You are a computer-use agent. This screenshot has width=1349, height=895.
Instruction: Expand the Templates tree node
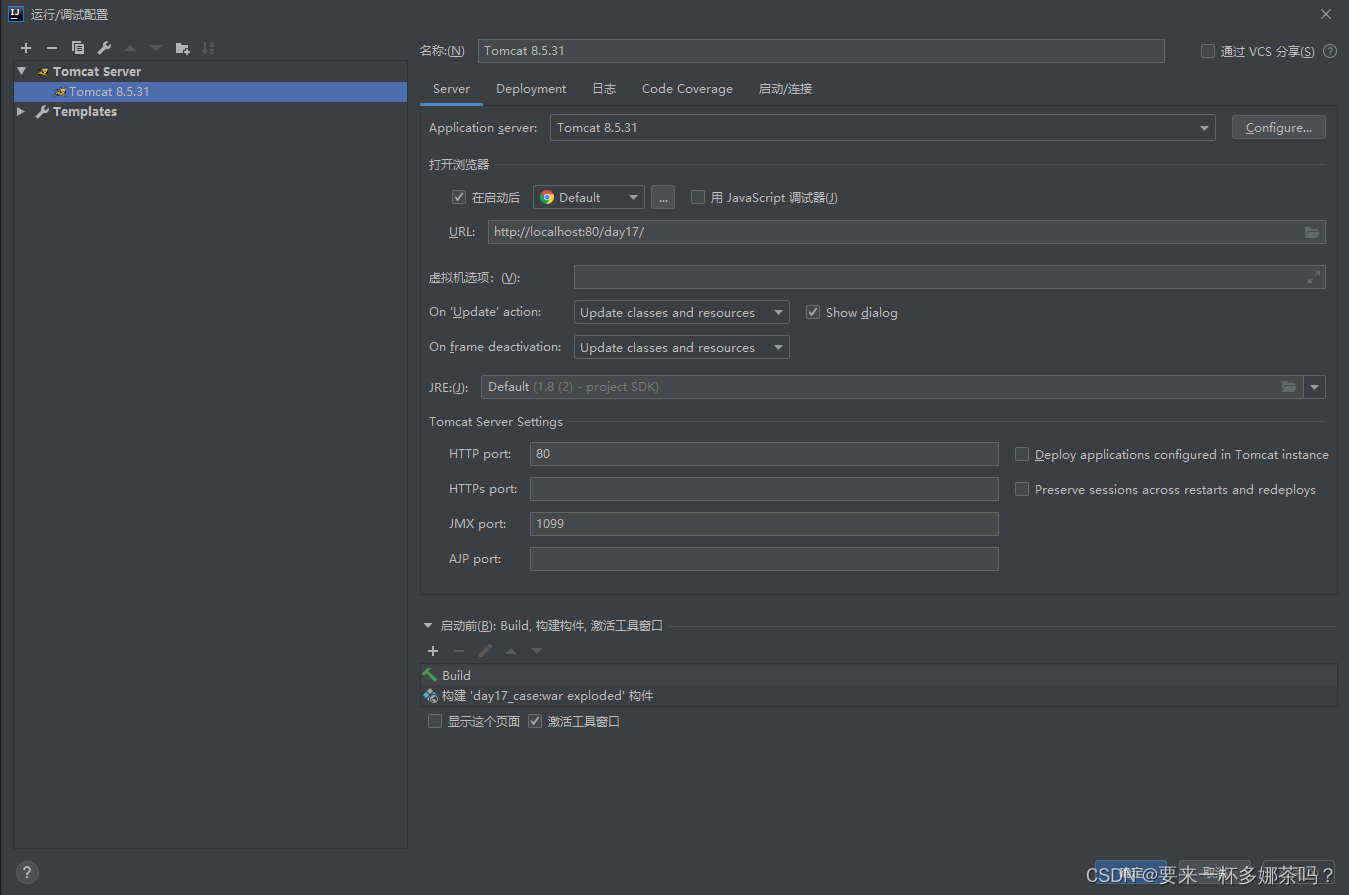(22, 112)
